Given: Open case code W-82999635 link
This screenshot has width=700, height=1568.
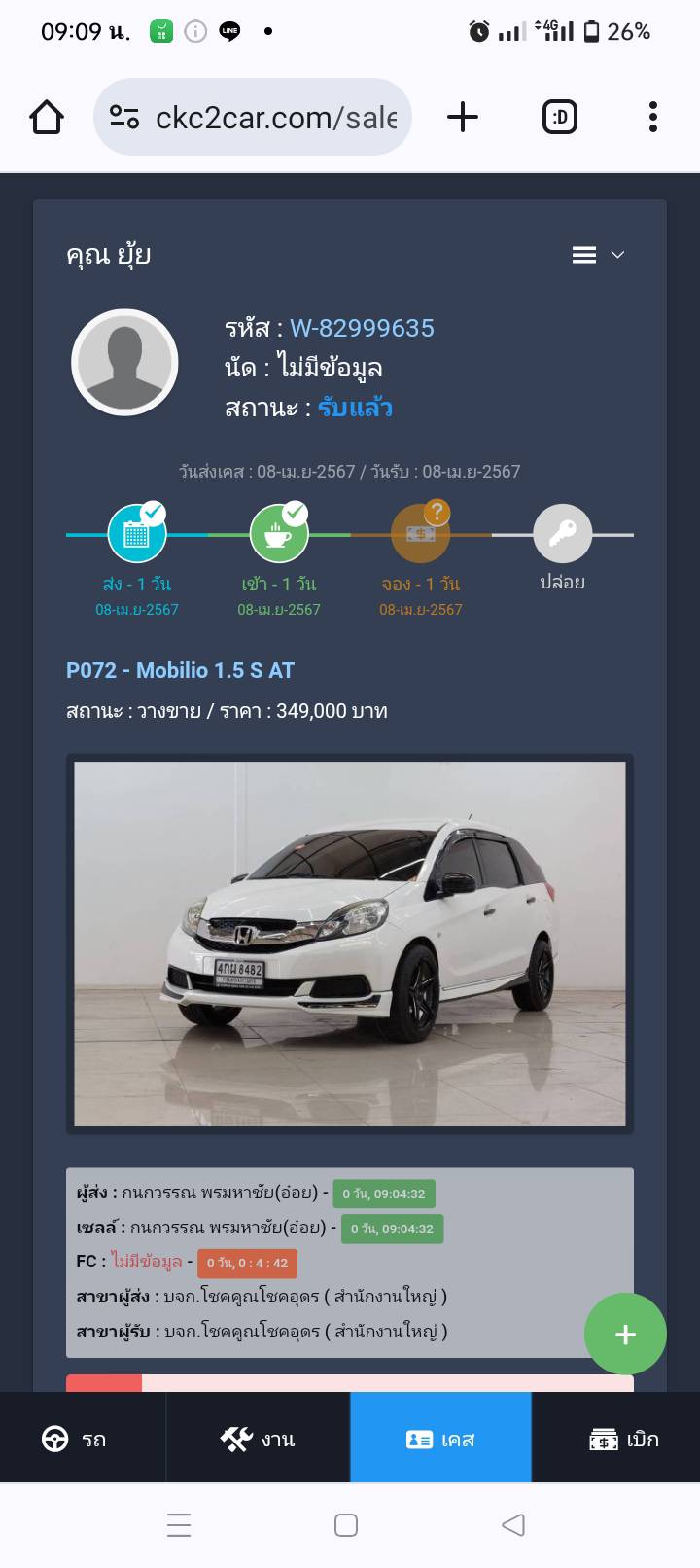Looking at the screenshot, I should click(362, 328).
